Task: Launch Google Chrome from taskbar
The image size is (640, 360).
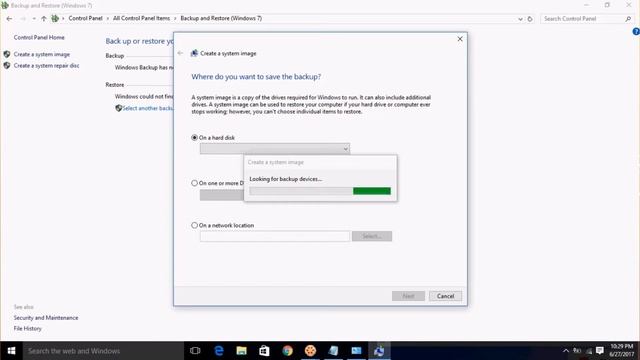Action: pyautogui.click(x=287, y=351)
